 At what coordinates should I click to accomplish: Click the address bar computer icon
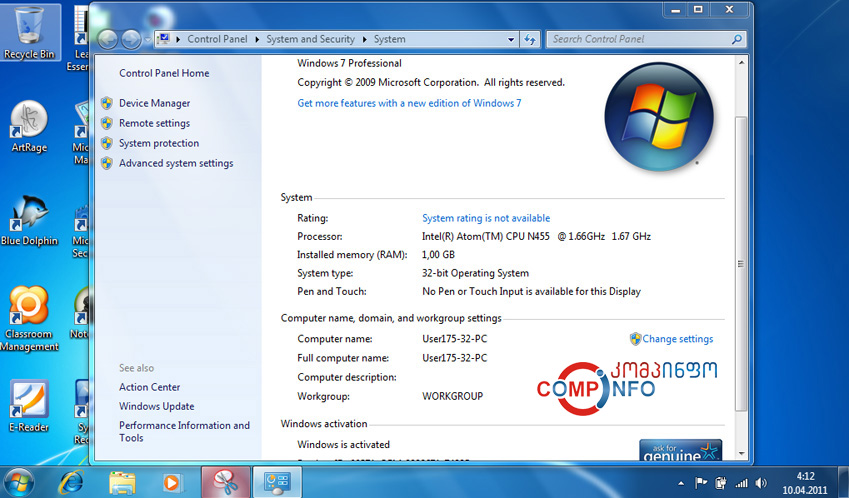coord(164,39)
